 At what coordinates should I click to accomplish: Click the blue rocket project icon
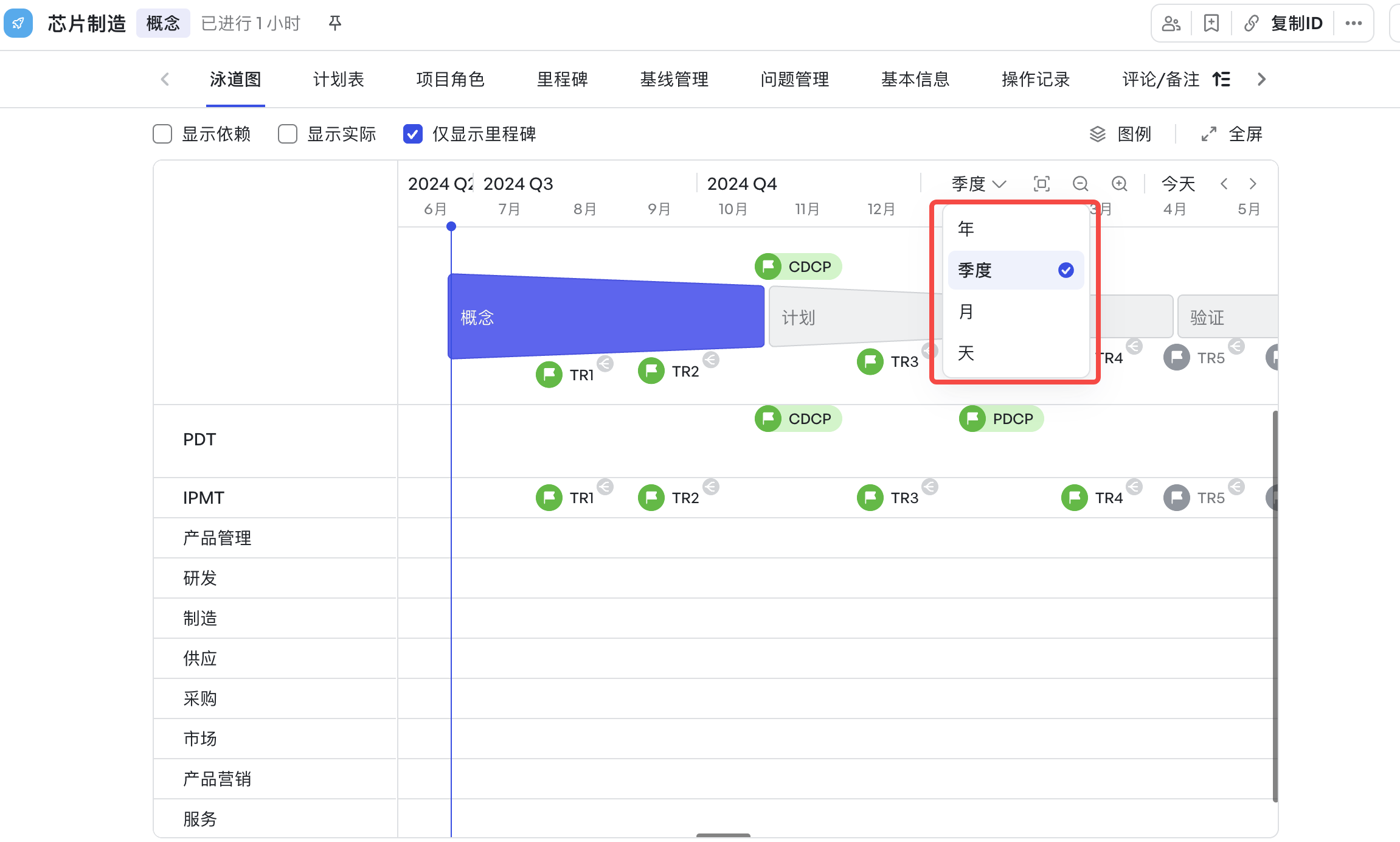tap(18, 23)
